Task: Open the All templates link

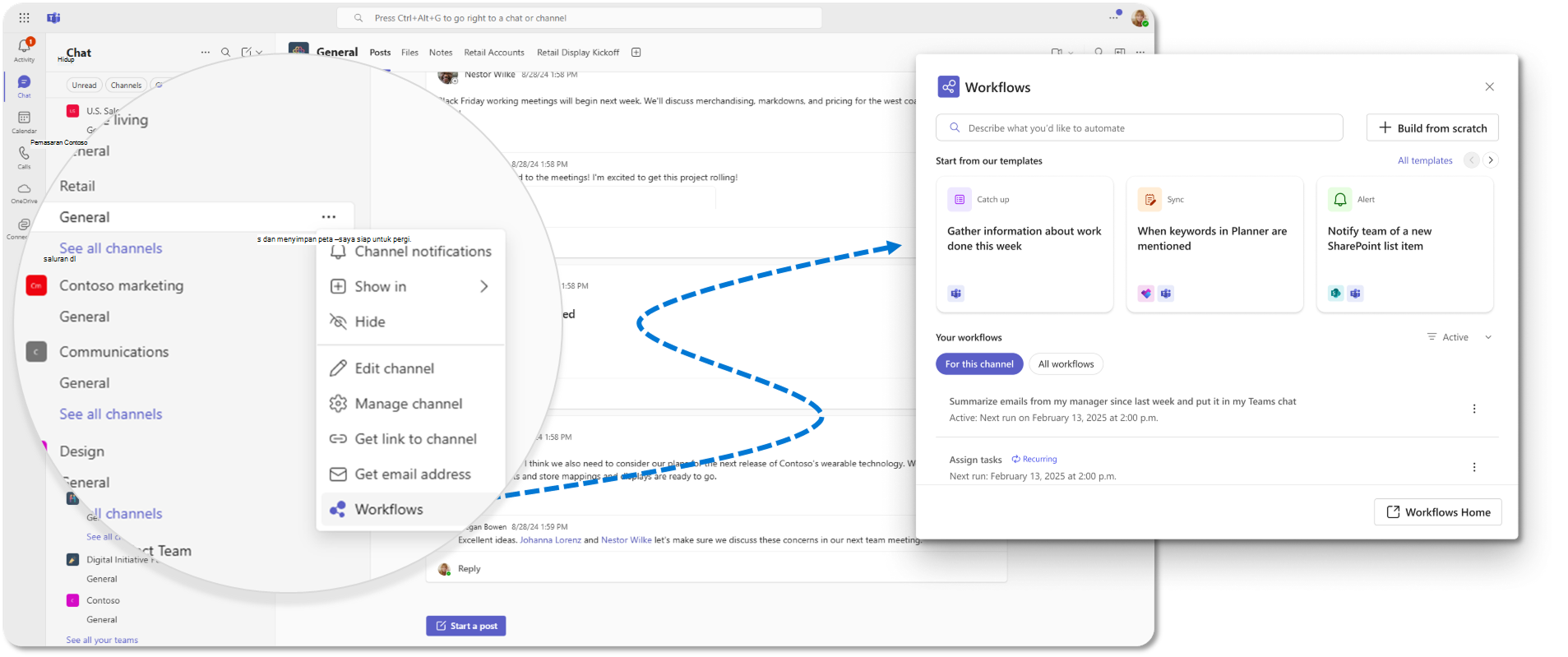Action: pos(1425,160)
